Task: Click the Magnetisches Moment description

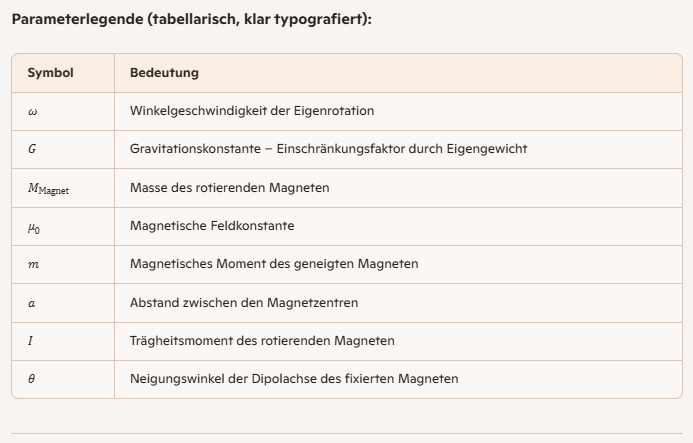Action: click(x=274, y=264)
